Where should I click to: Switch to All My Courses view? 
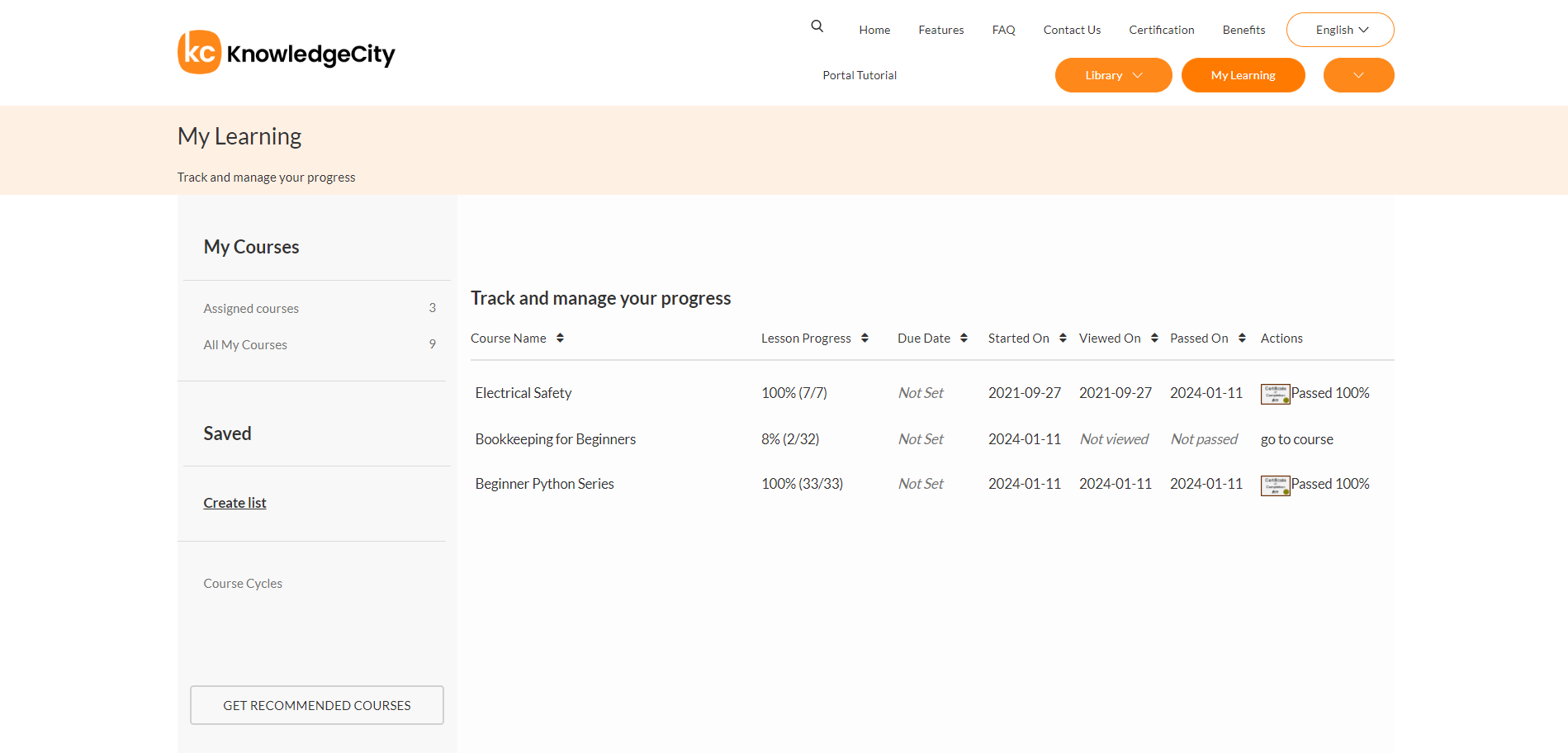pyautogui.click(x=245, y=344)
